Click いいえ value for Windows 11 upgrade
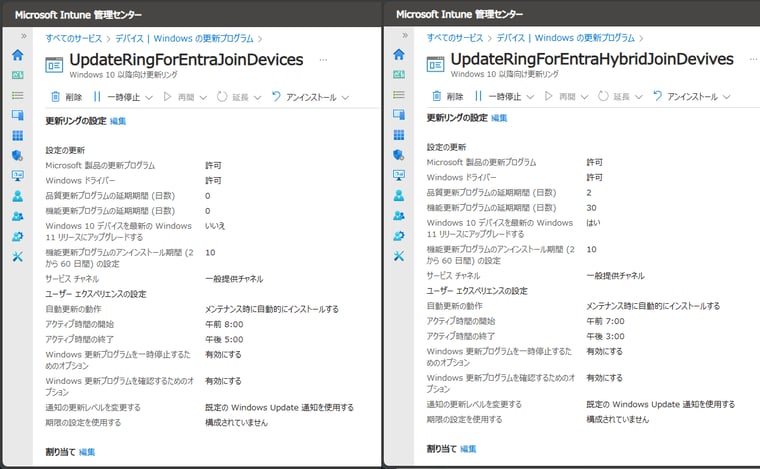The width and height of the screenshot is (760, 469). click(x=215, y=226)
